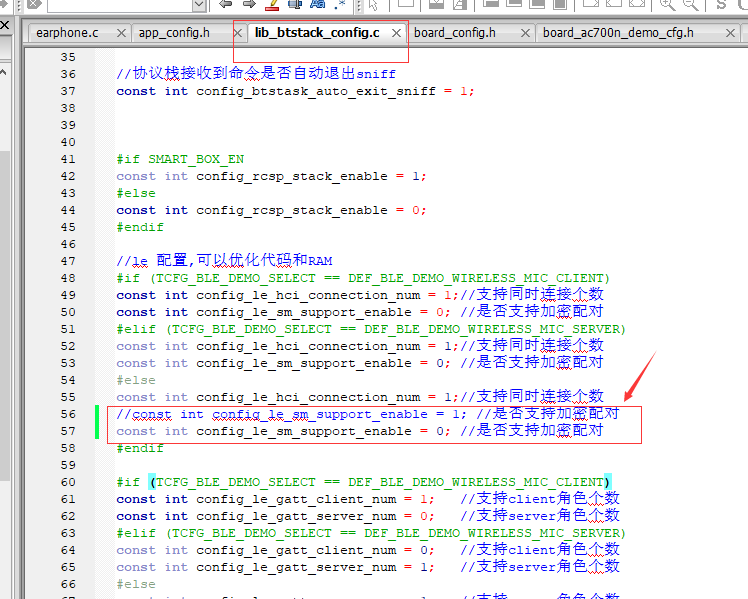Image resolution: width=748 pixels, height=599 pixels.
Task: Click config_rcsp_stack_enable = 1 line
Action: 271,176
